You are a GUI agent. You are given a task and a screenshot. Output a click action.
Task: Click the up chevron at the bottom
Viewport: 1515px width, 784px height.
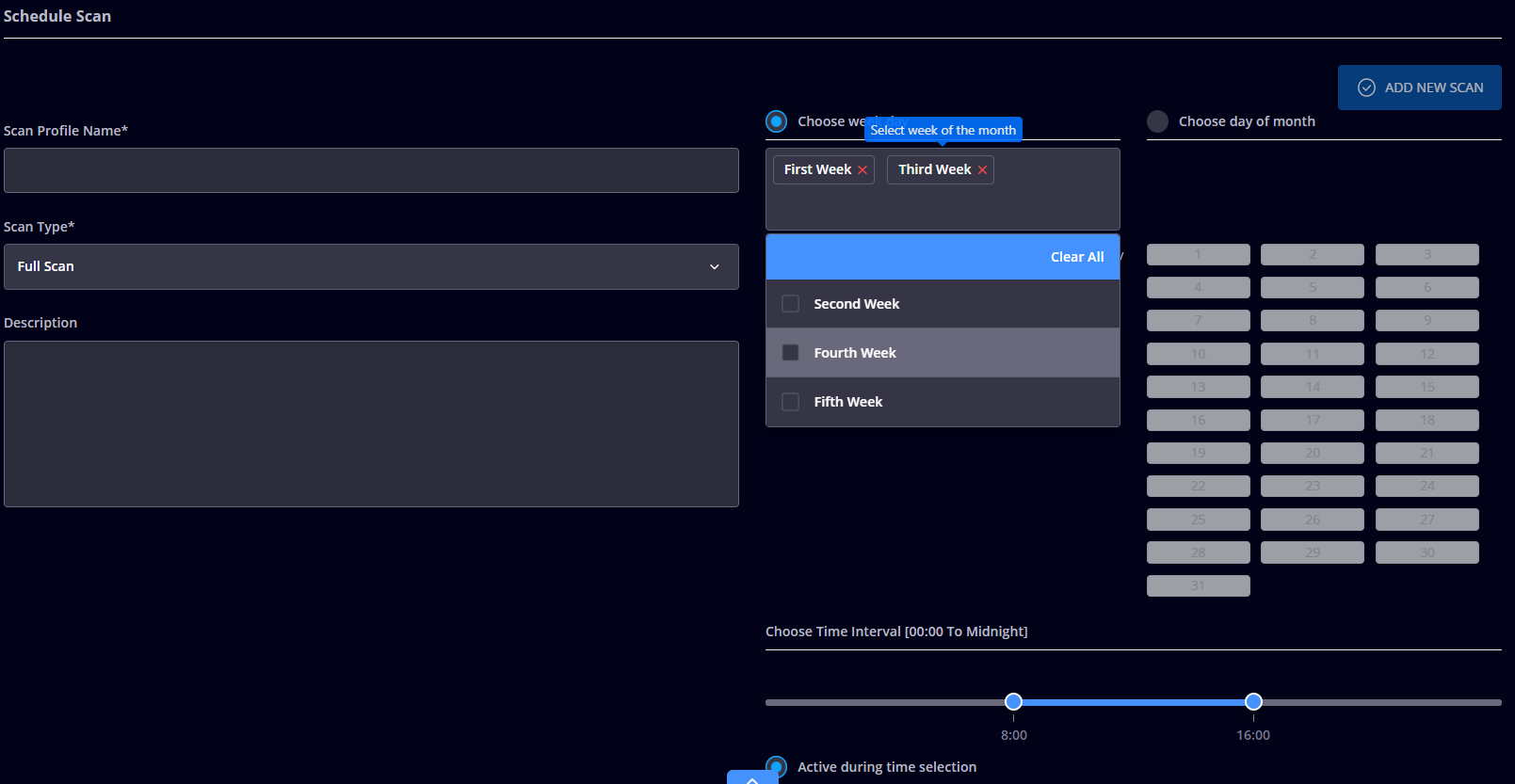pos(751,779)
